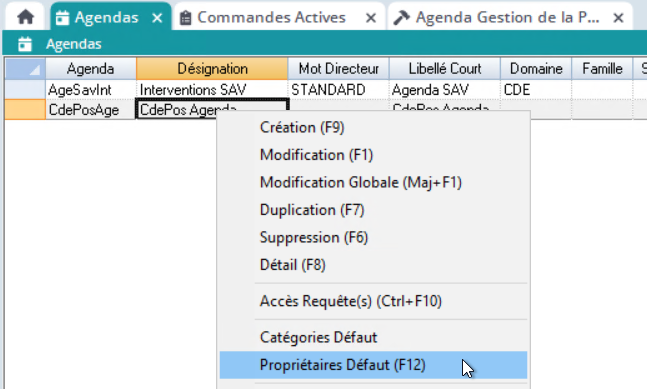Open Catégories Défaut menu entry
The height and width of the screenshot is (389, 647).
(x=319, y=337)
